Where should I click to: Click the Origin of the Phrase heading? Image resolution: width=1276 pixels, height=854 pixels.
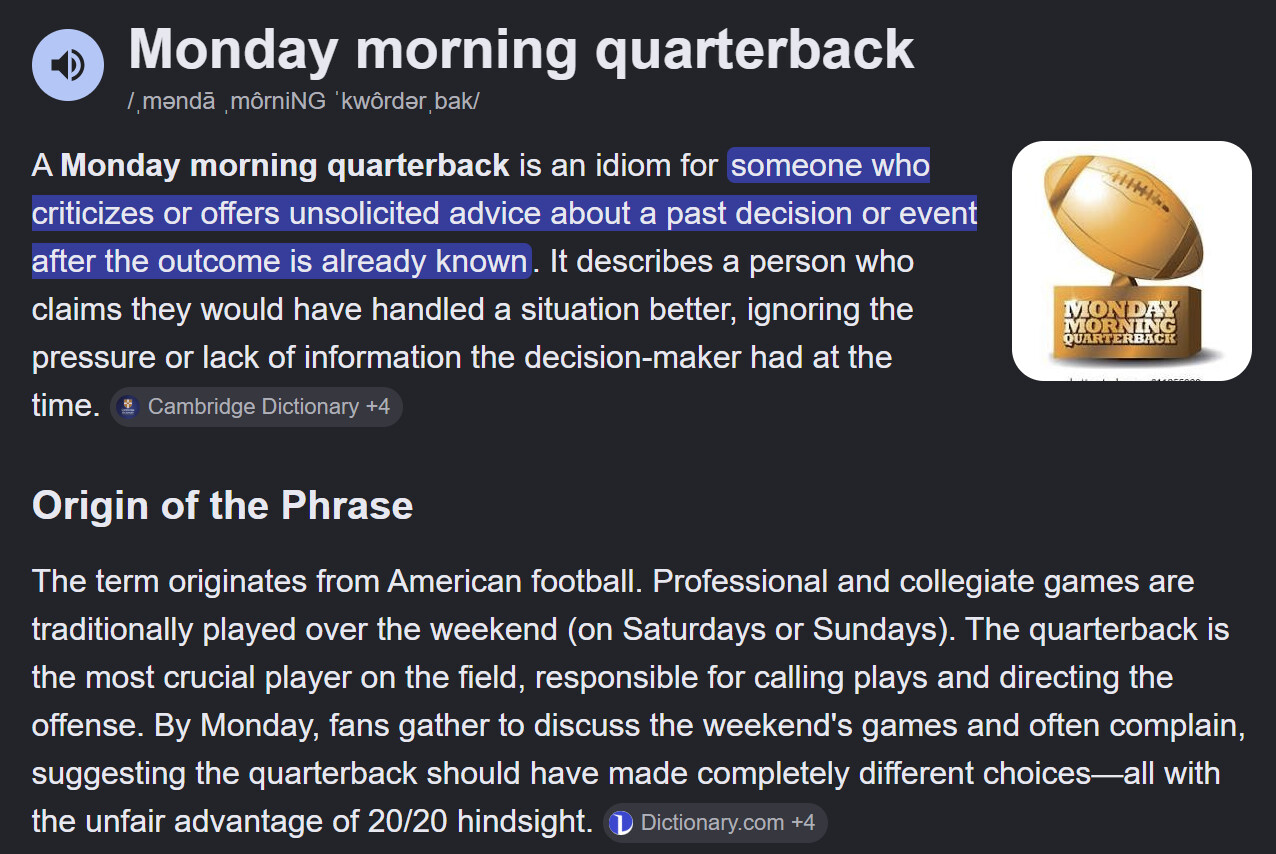(x=222, y=505)
